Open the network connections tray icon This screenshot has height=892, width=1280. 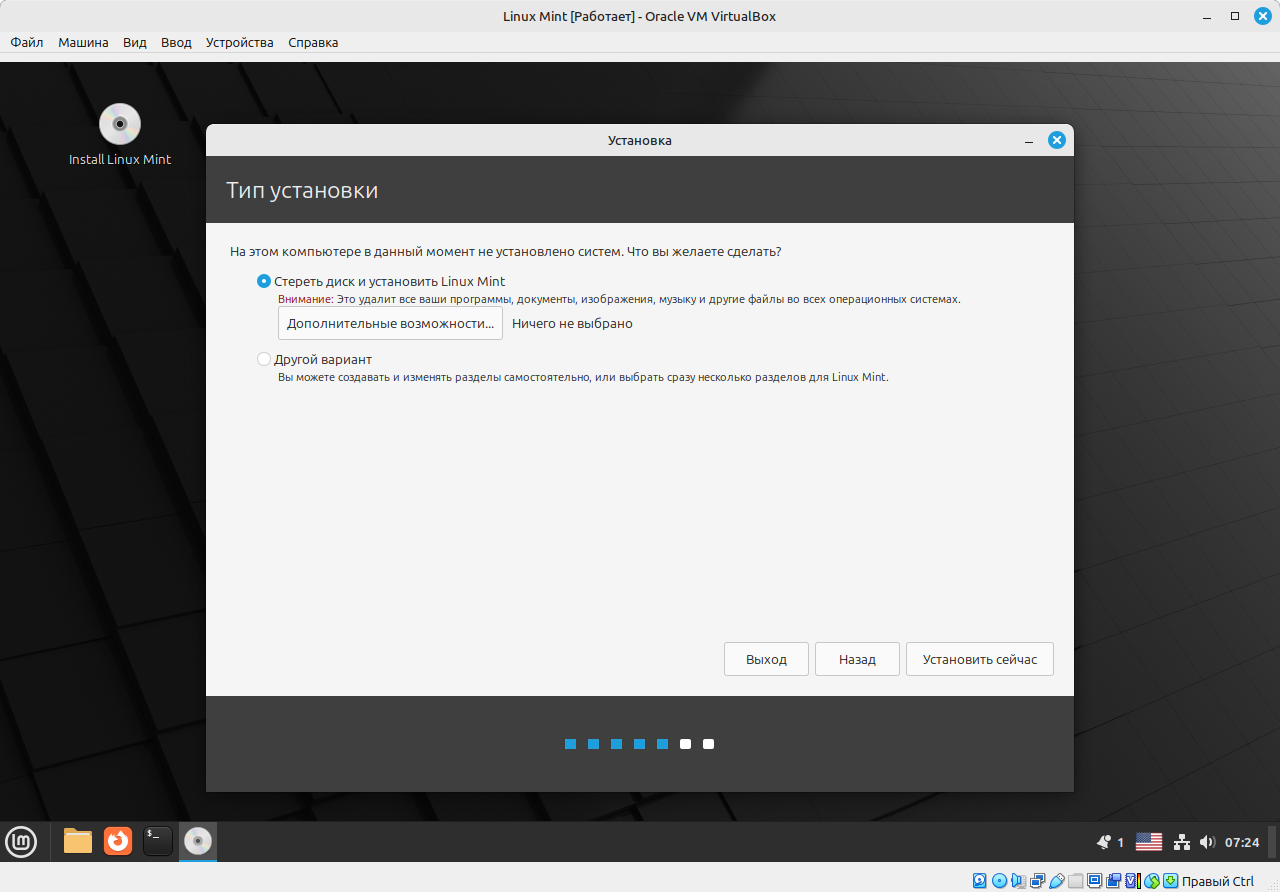[1181, 842]
